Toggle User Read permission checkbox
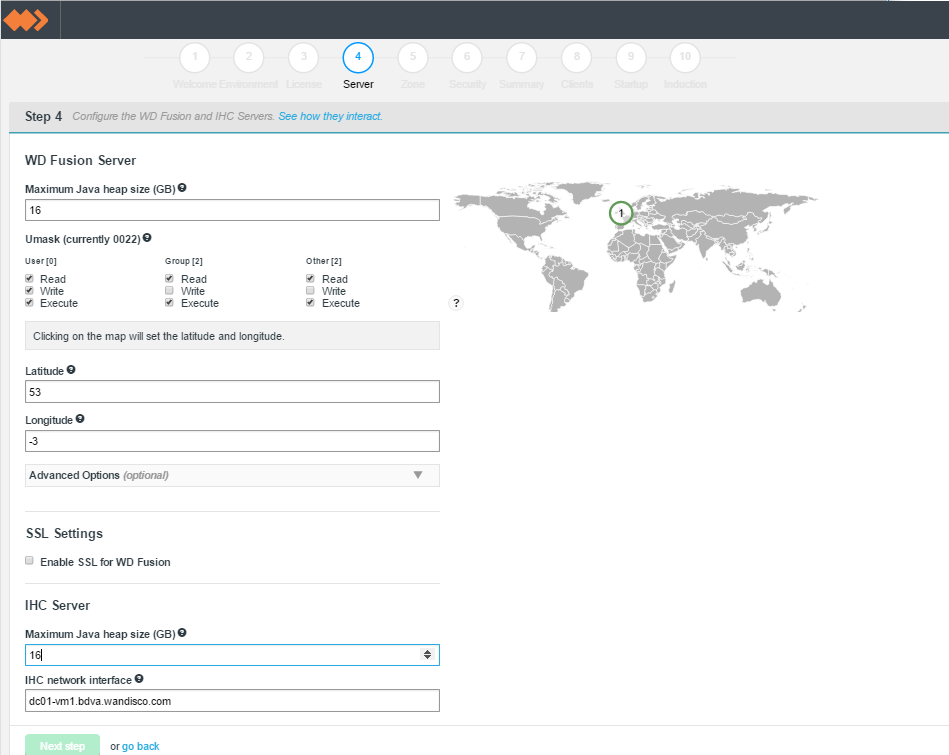 [29, 279]
